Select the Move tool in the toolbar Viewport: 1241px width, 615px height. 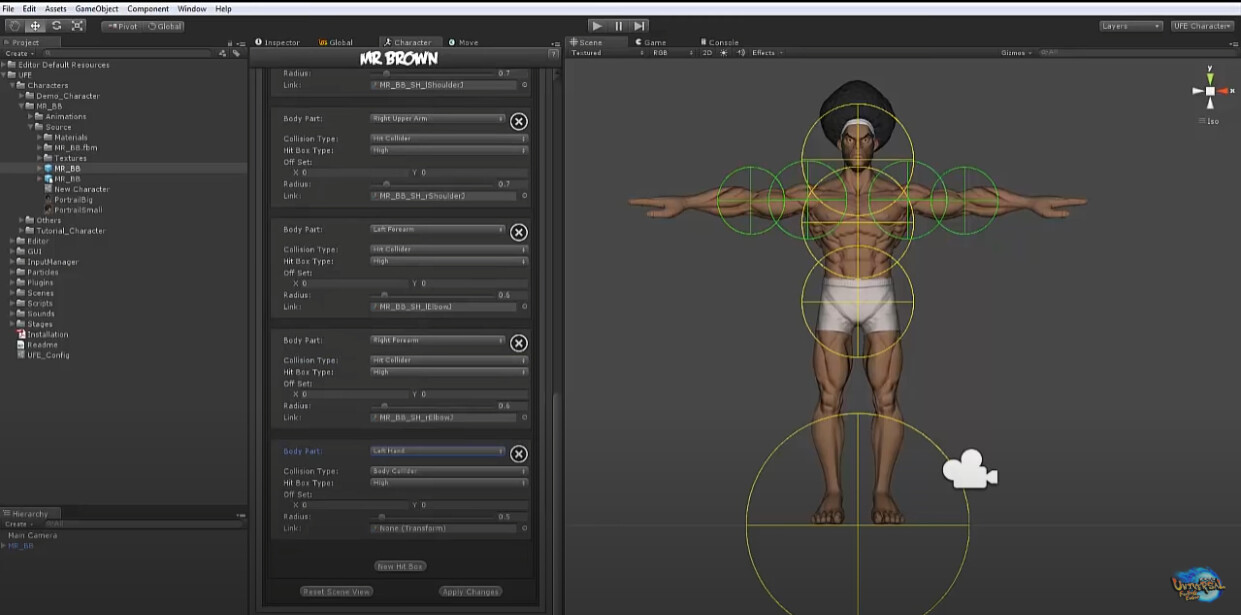[35, 26]
